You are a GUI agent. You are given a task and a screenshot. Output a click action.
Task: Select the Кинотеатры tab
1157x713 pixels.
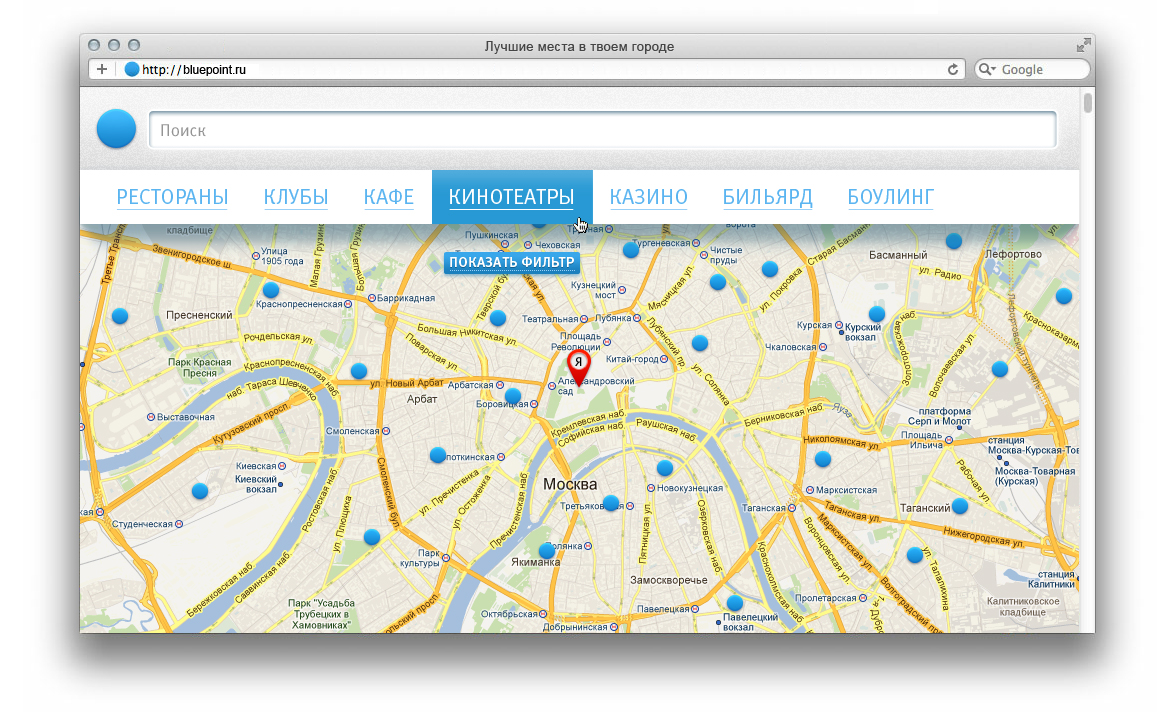(512, 197)
